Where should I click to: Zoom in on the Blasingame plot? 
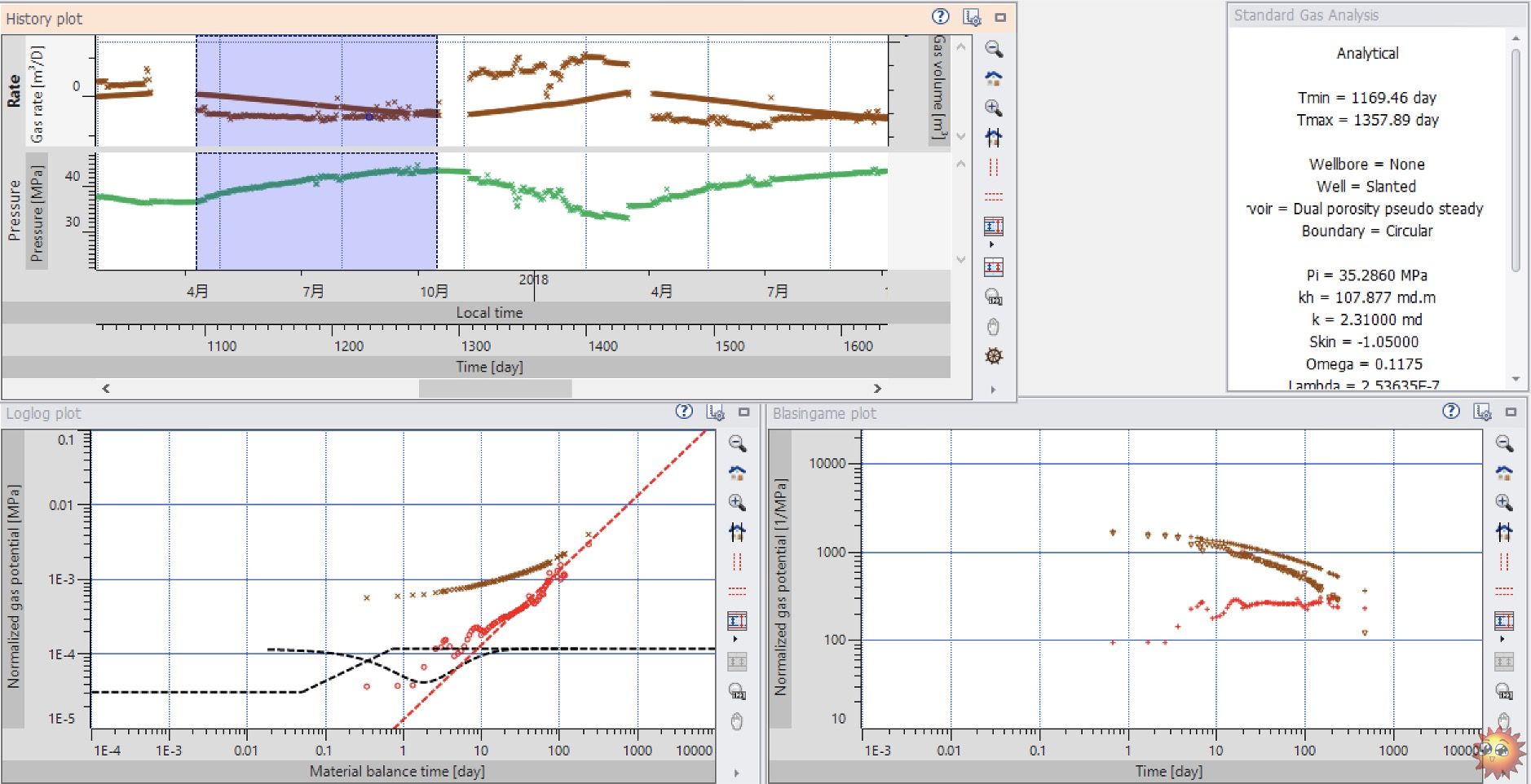pos(1504,502)
